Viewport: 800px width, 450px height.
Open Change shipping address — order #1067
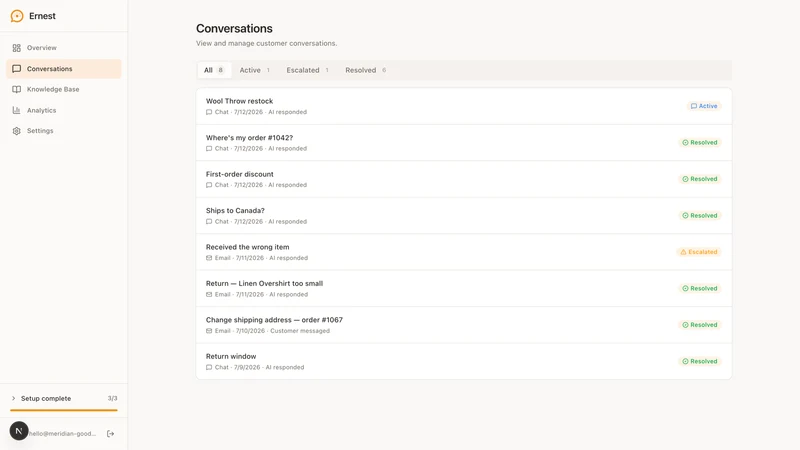coord(464,325)
